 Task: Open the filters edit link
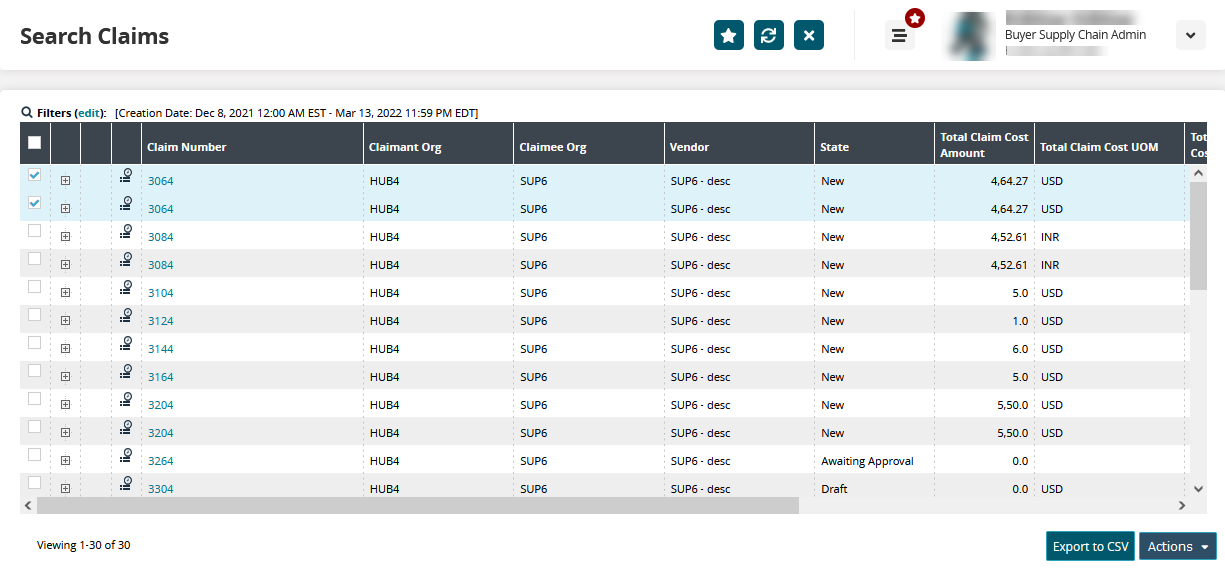pos(90,113)
